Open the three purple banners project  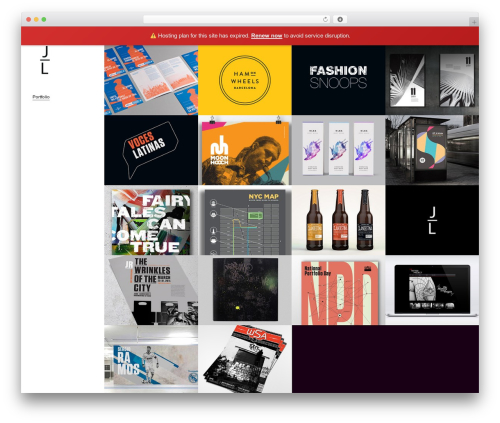(338, 150)
